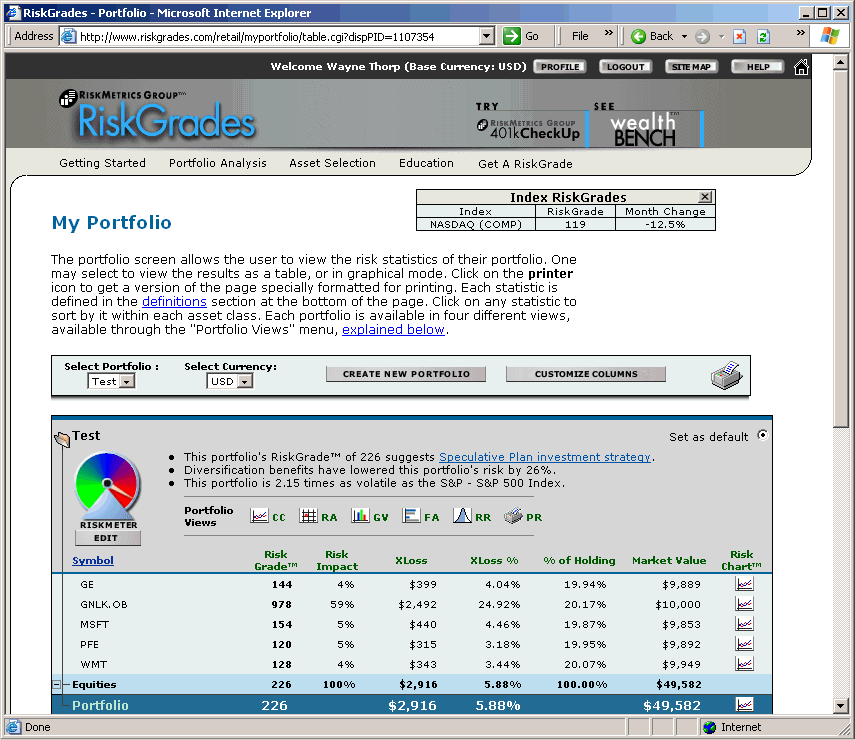Image resolution: width=855 pixels, height=740 pixels.
Task: Select the Set as default radio button
Action: [764, 435]
